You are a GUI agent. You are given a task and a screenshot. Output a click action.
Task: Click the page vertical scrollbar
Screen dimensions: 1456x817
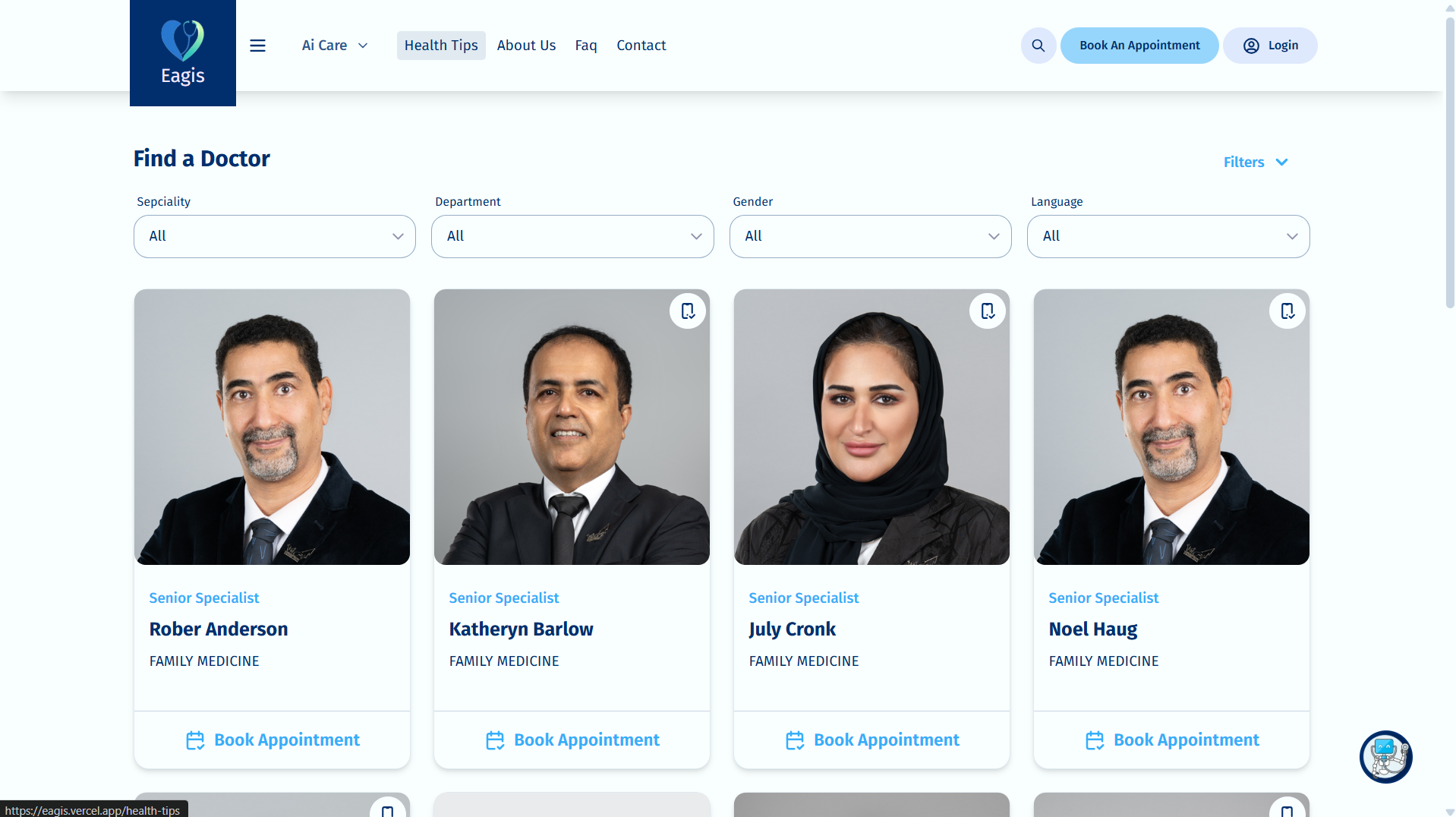coord(1450,163)
